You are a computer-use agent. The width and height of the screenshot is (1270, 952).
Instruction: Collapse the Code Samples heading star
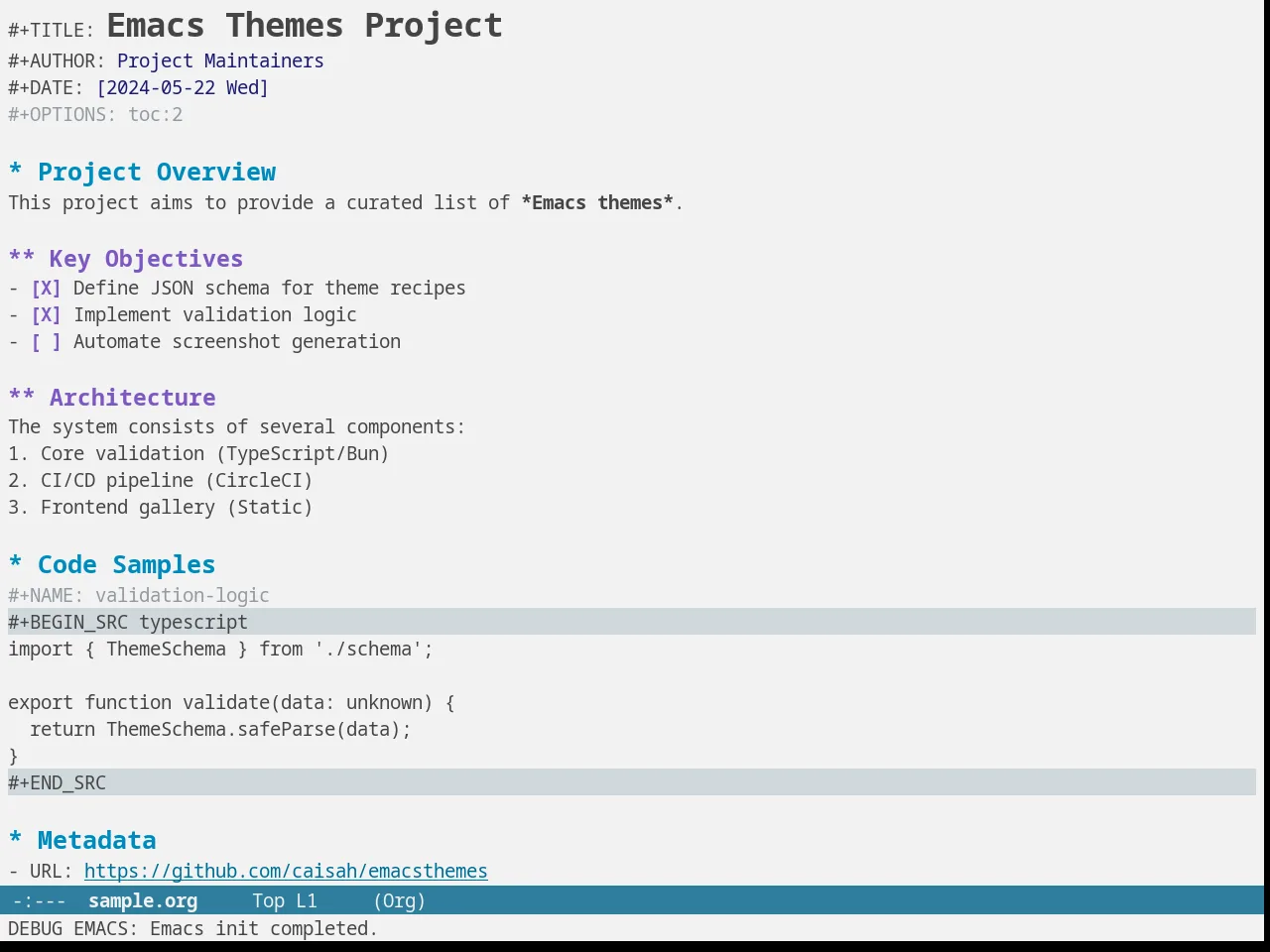[15, 564]
